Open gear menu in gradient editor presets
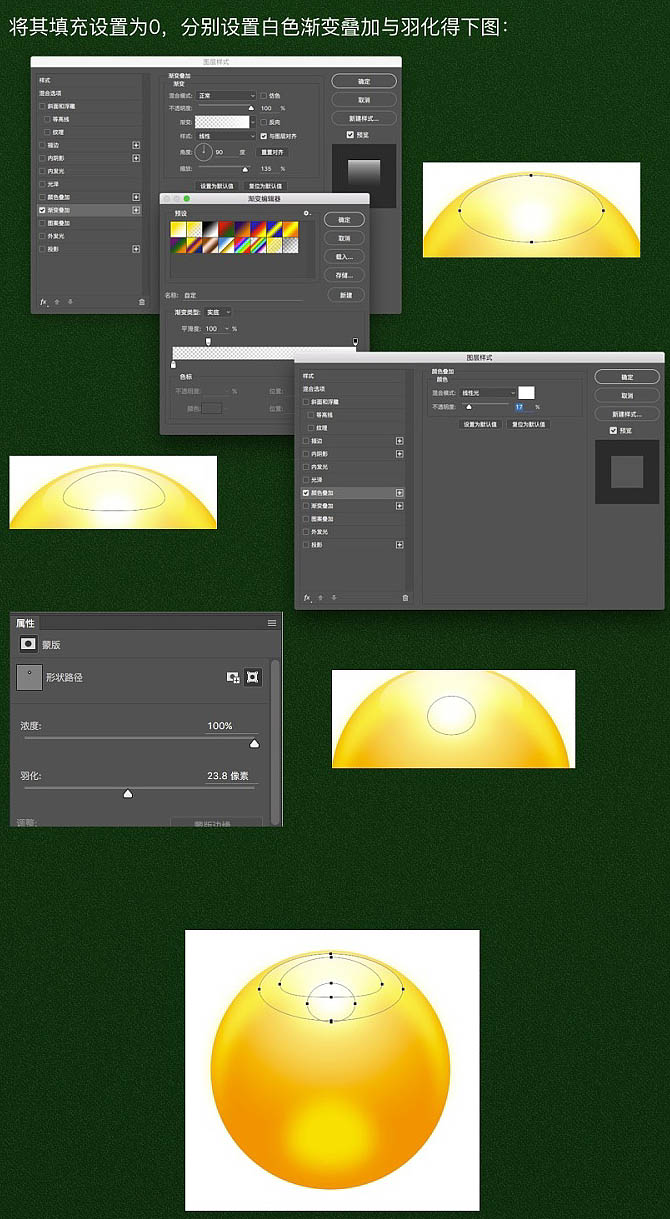Viewport: 670px width, 1219px height. coord(307,213)
